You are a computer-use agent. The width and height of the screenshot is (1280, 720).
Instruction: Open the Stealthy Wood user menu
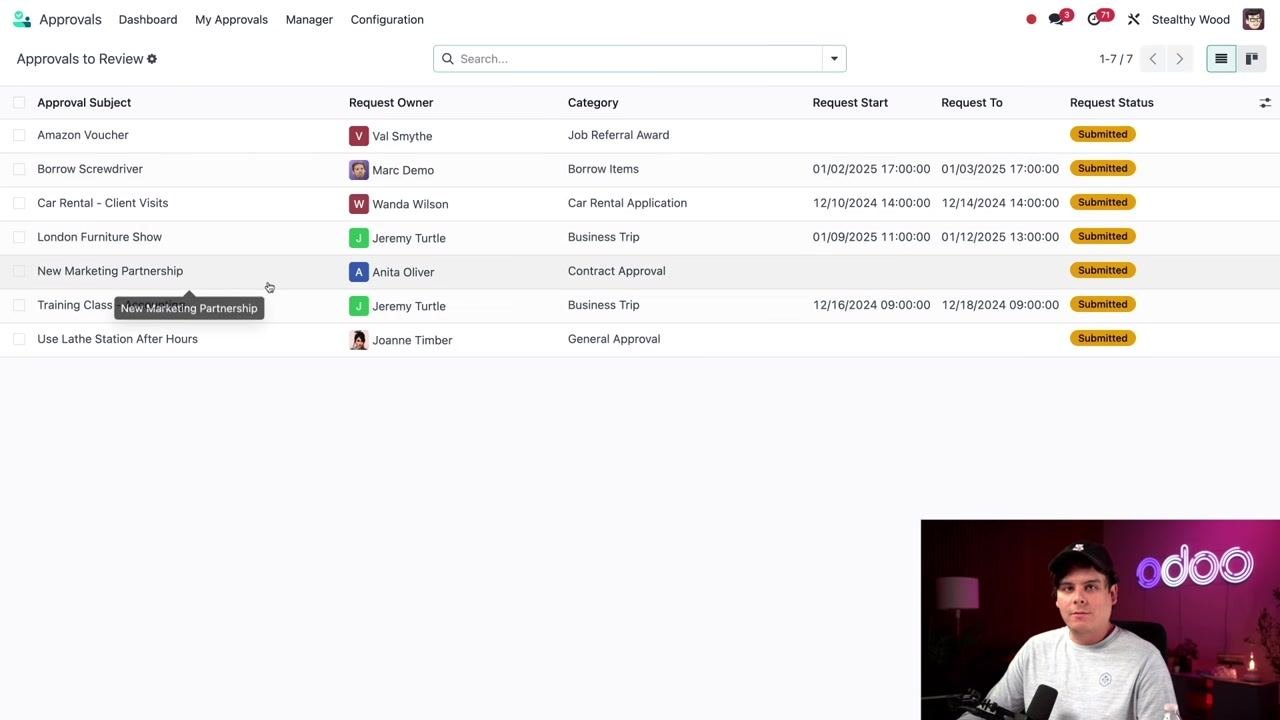point(1190,19)
